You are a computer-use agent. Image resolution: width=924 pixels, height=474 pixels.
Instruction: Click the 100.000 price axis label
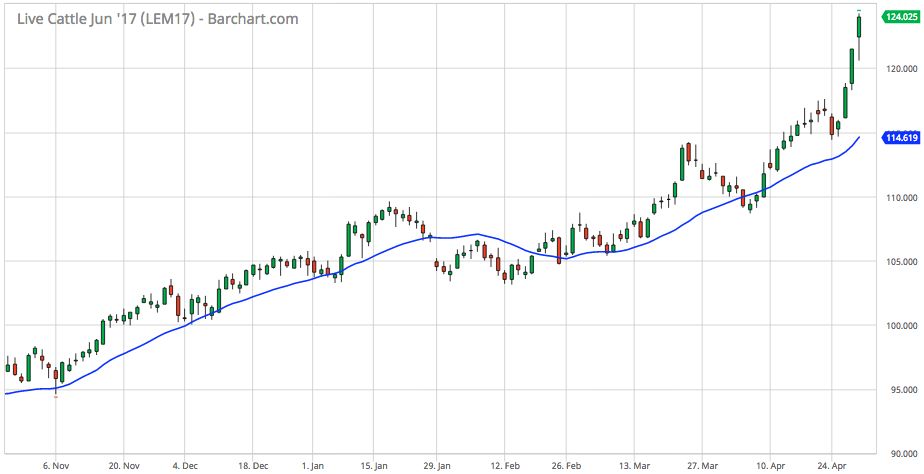[x=903, y=326]
